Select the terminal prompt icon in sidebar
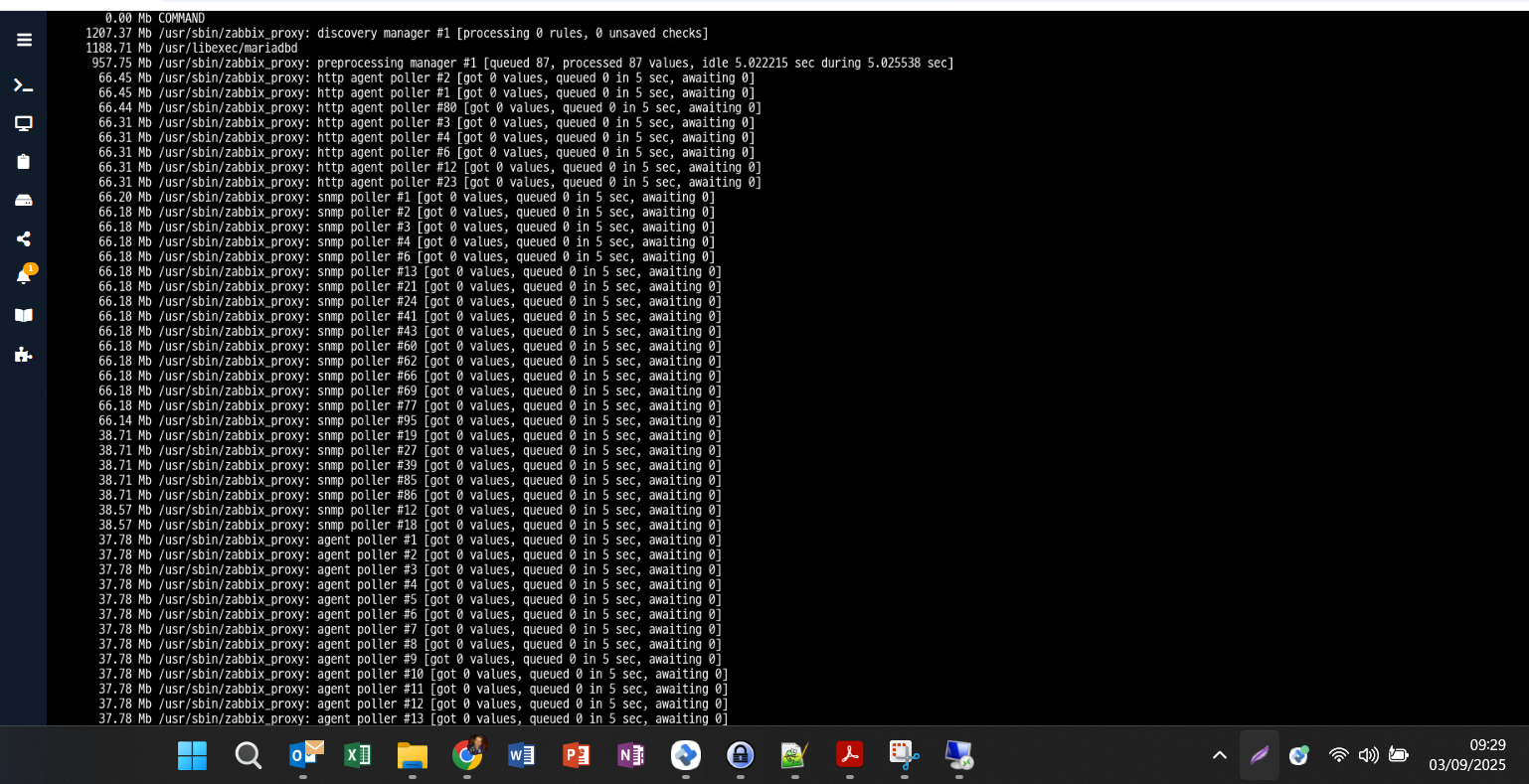Viewport: 1529px width, 784px height. tap(24, 85)
